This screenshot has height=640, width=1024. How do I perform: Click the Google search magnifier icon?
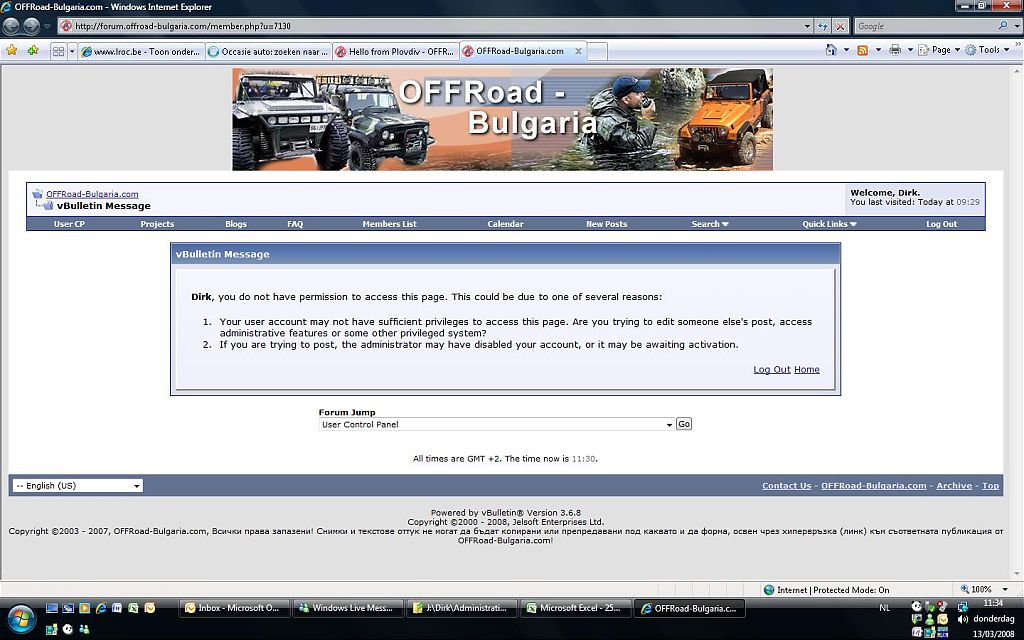click(1002, 25)
